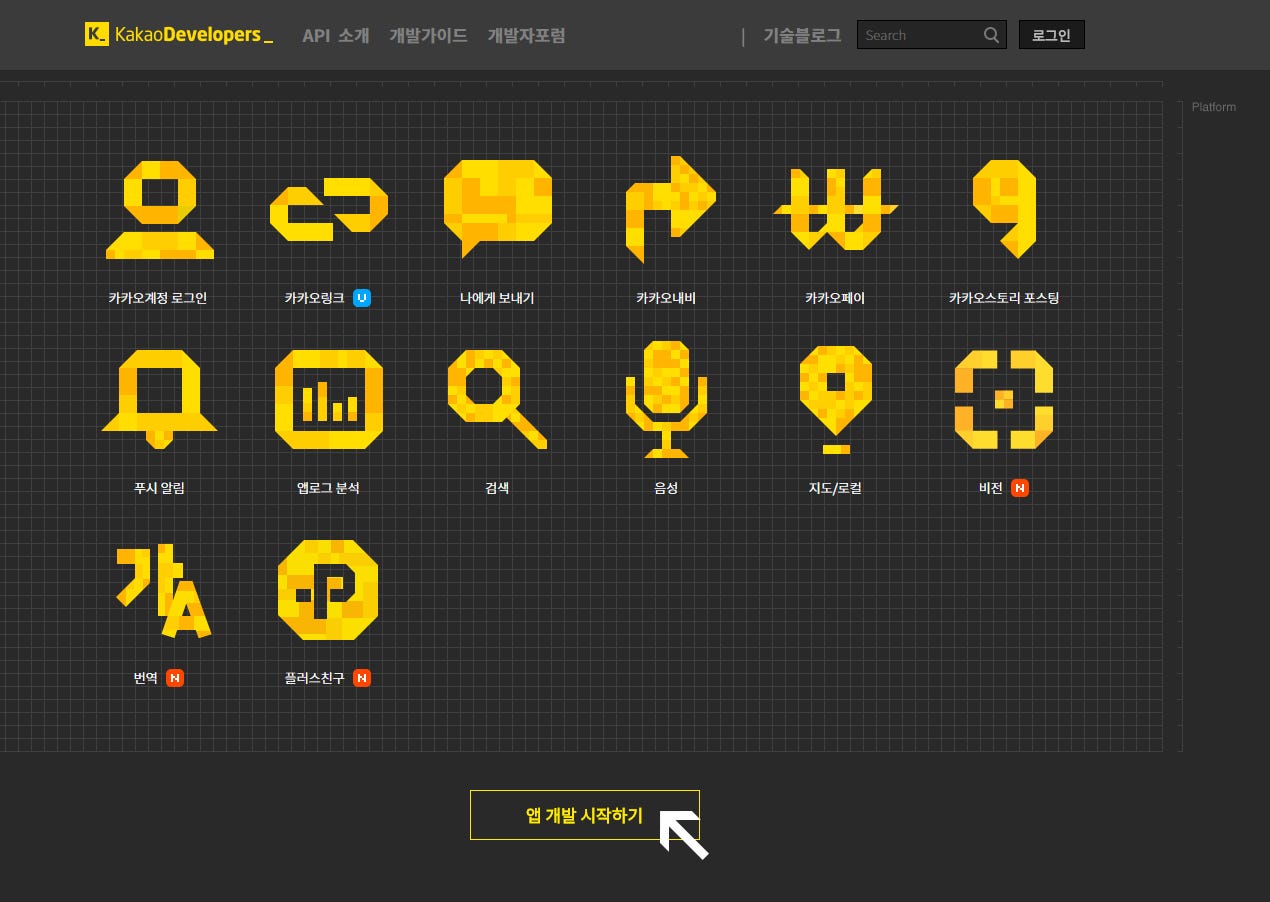Click the magnifier icon in search box

[991, 35]
